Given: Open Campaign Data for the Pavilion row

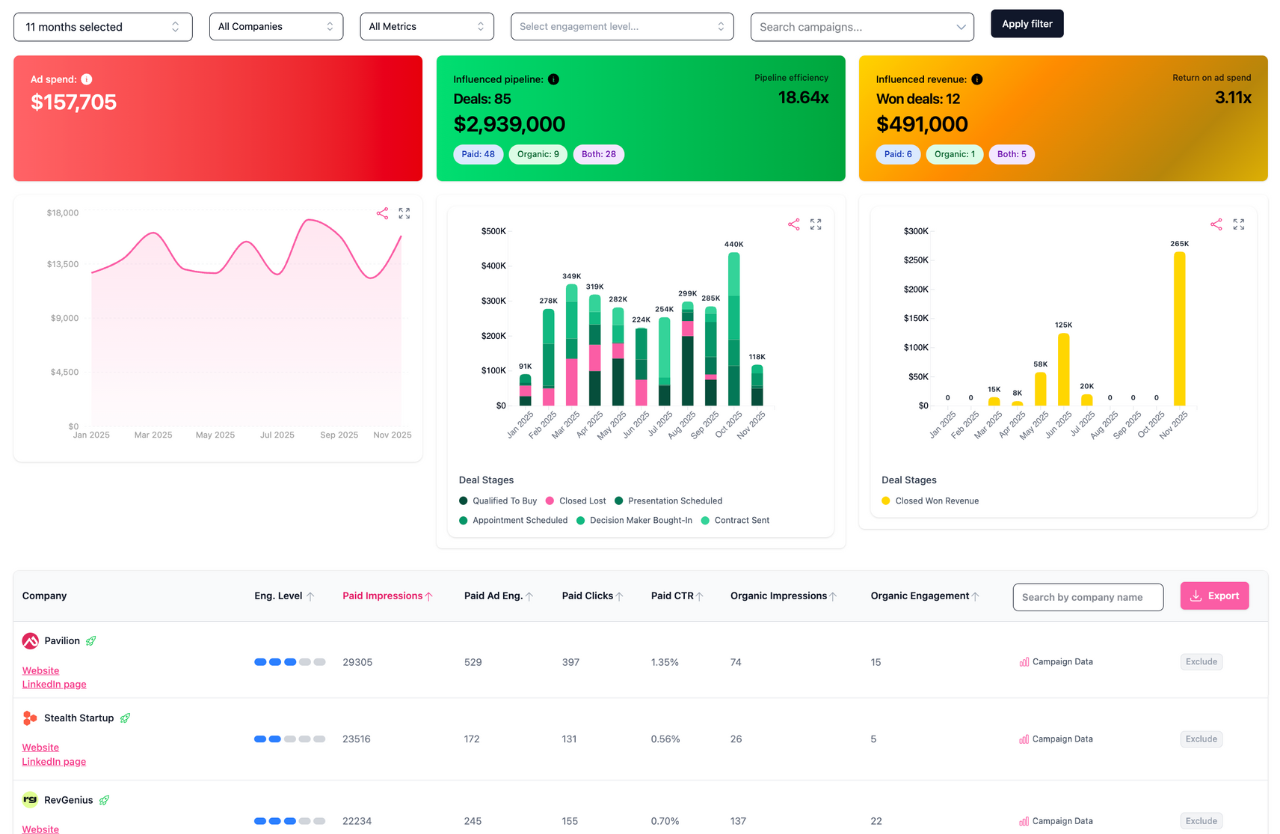Looking at the screenshot, I should pos(1056,661).
